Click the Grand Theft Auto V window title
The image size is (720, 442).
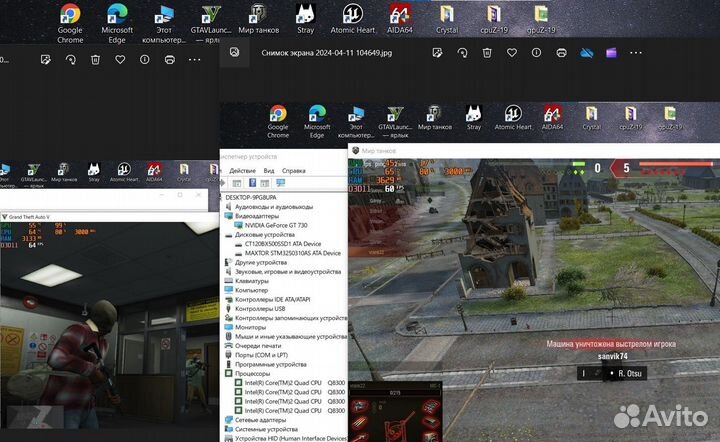tap(29, 217)
